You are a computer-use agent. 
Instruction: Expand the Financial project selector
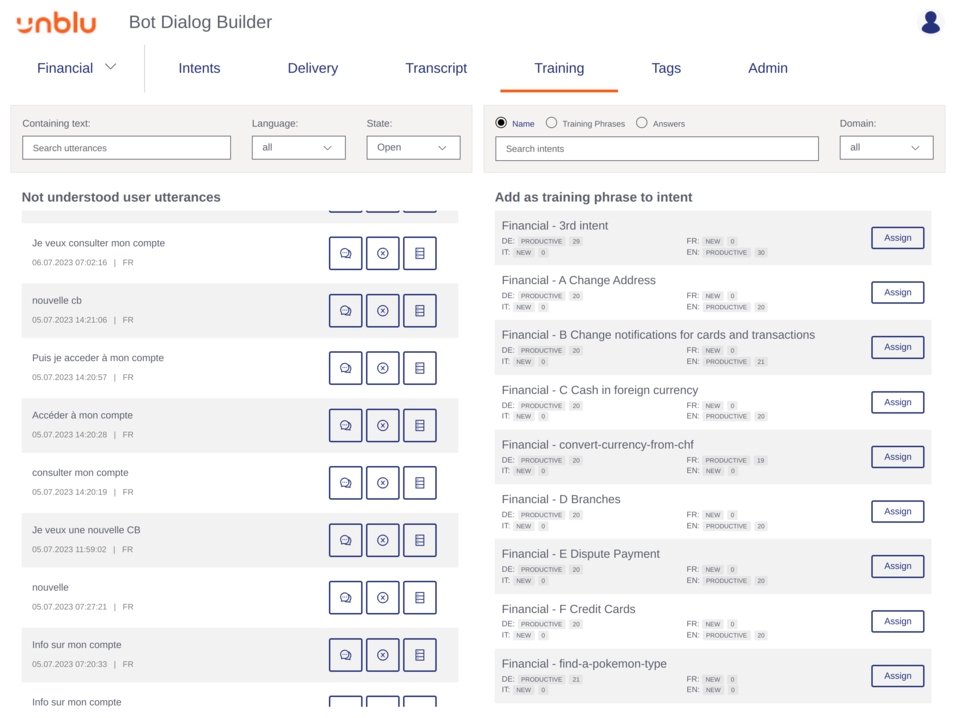[77, 68]
